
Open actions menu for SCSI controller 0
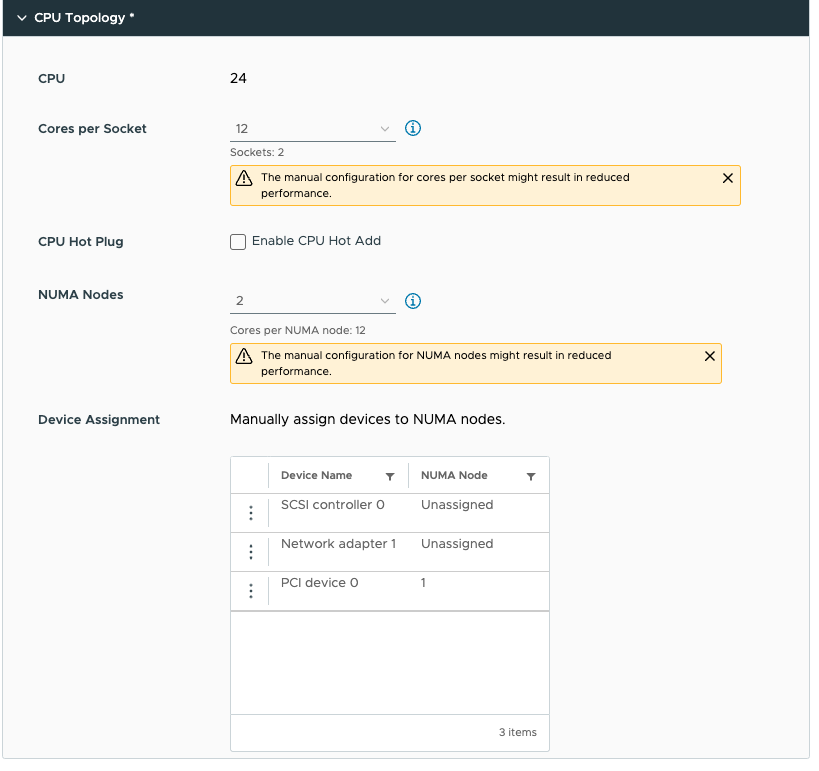250,513
